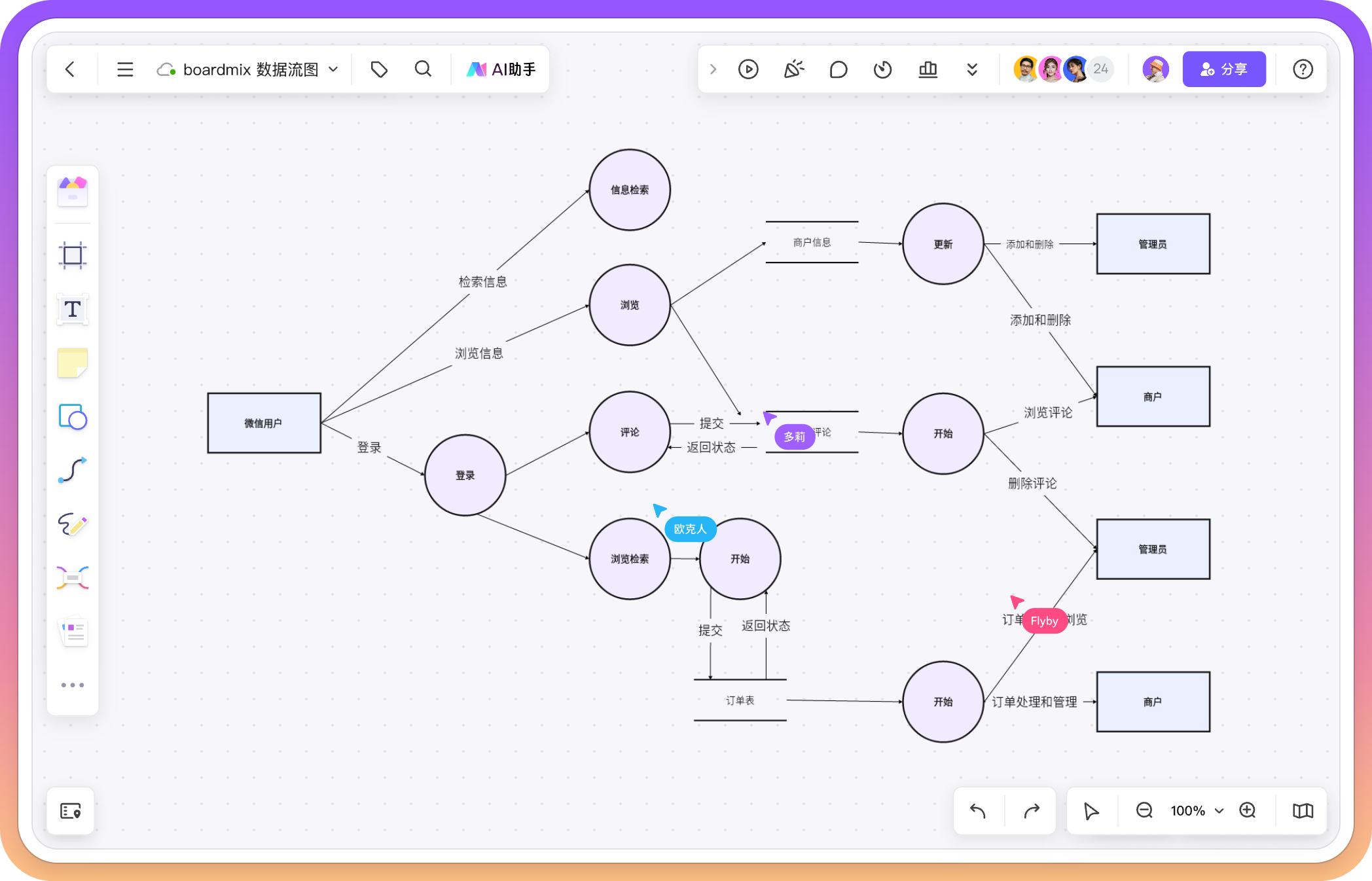Click the 商户信息 data store label
The image size is (1372, 881).
pyautogui.click(x=812, y=242)
